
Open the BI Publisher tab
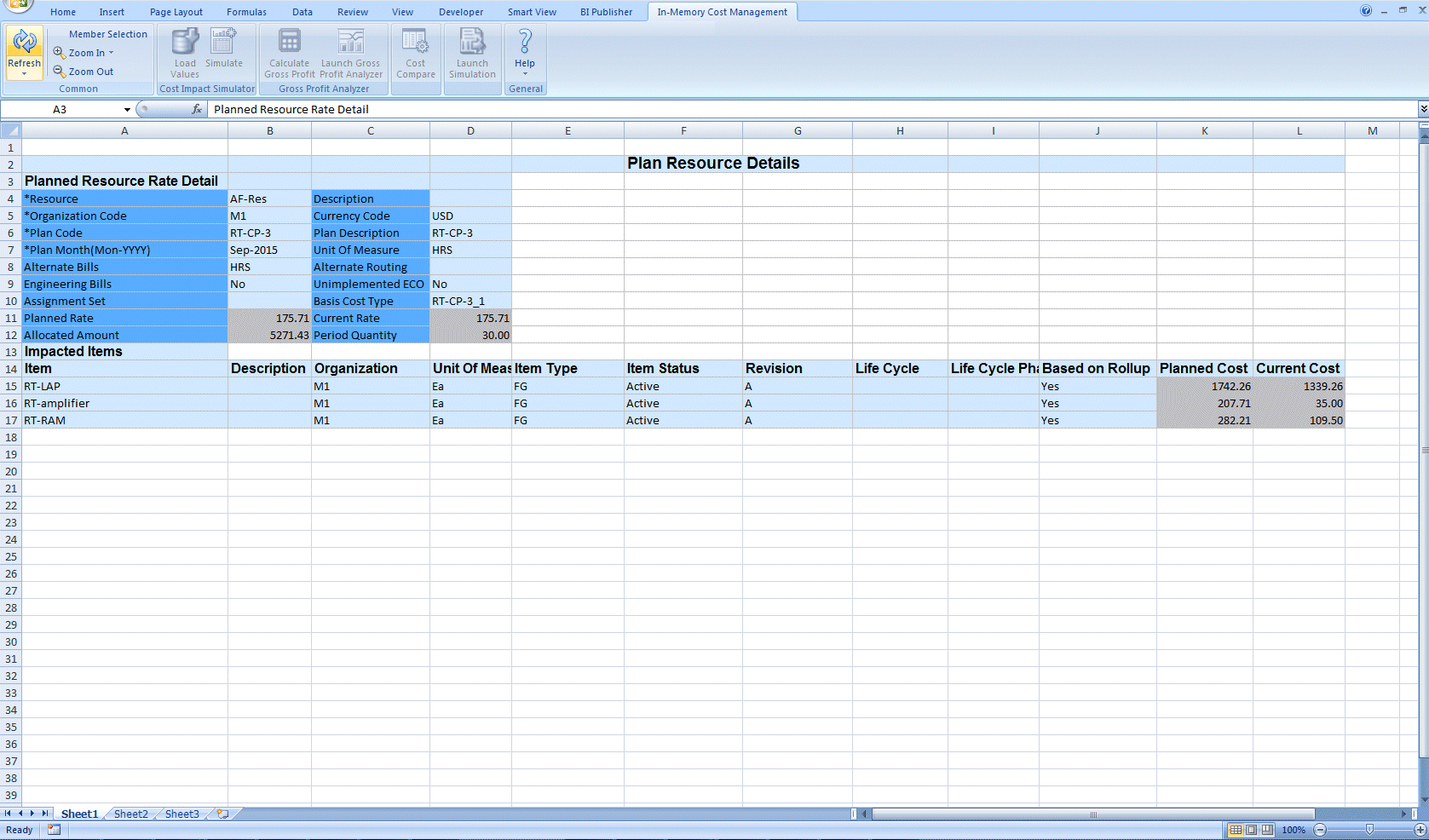tap(606, 12)
